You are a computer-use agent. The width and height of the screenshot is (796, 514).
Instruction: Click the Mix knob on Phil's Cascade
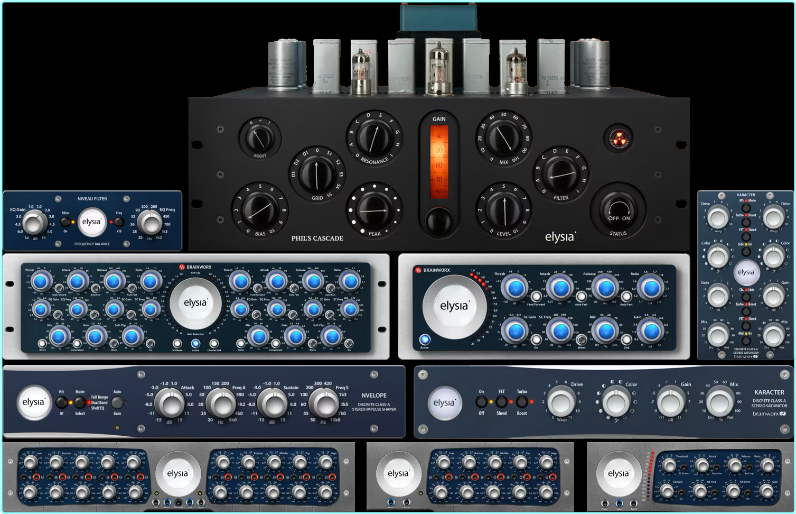504,138
